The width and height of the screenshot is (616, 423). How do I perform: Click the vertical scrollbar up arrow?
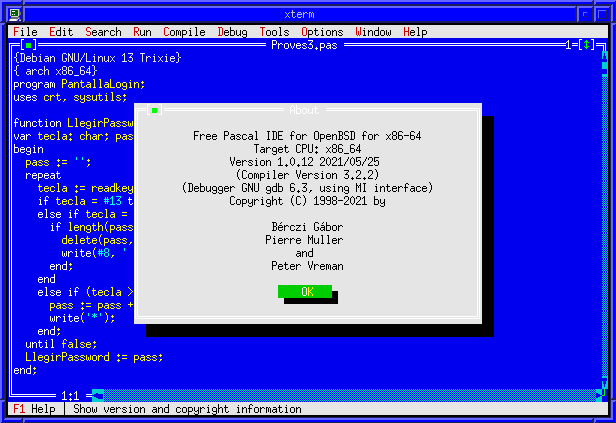coord(604,58)
